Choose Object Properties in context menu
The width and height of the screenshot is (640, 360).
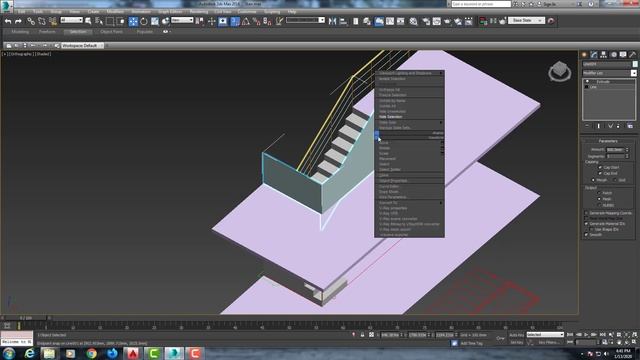(393, 181)
